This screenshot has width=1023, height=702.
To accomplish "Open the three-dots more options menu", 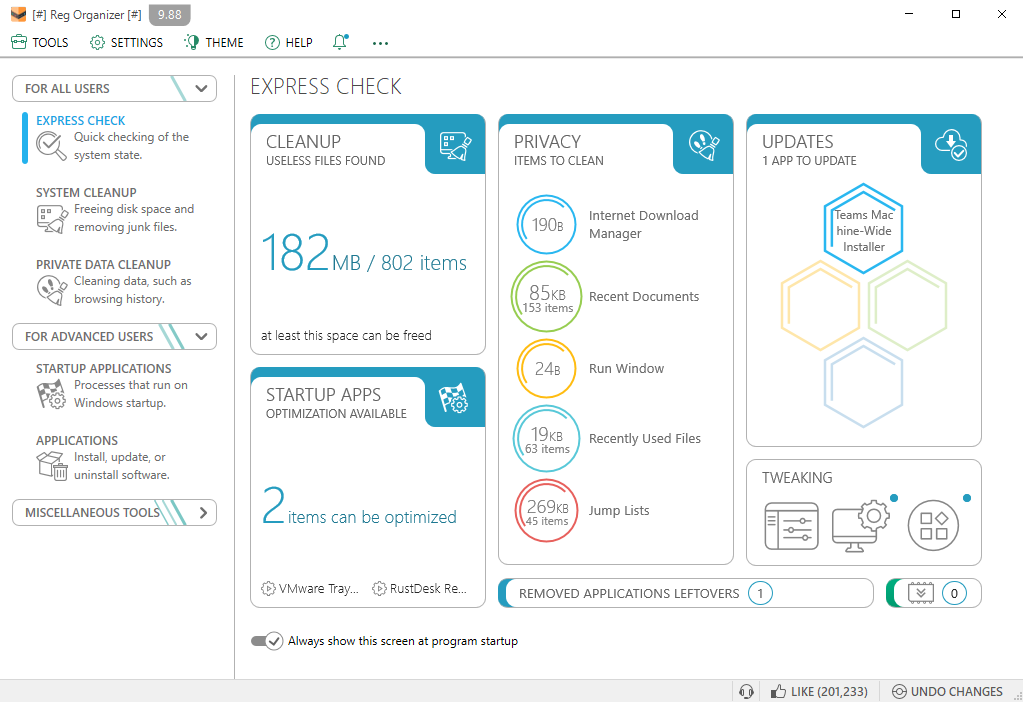I will [x=380, y=43].
